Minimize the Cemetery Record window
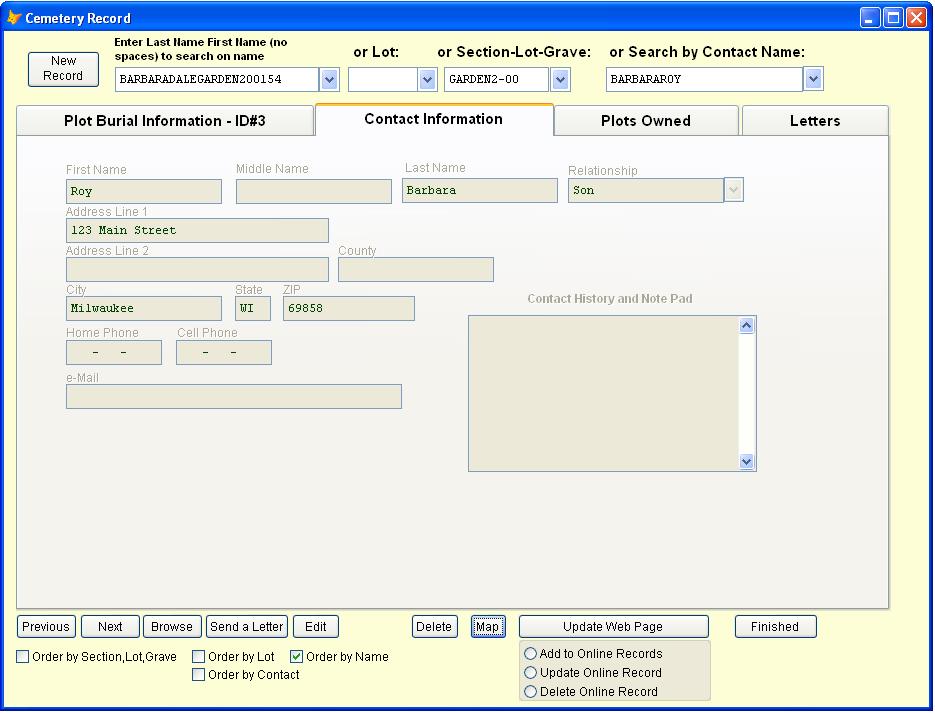Viewport: 935px width, 713px height. pos(870,18)
